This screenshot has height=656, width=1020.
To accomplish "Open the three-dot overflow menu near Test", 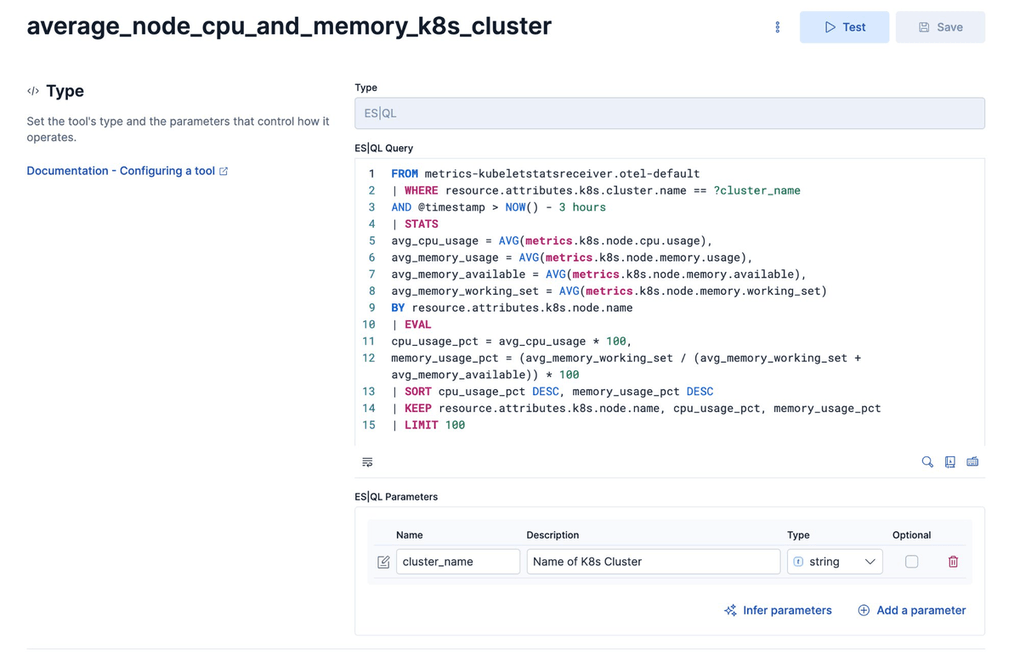I will pos(777,27).
